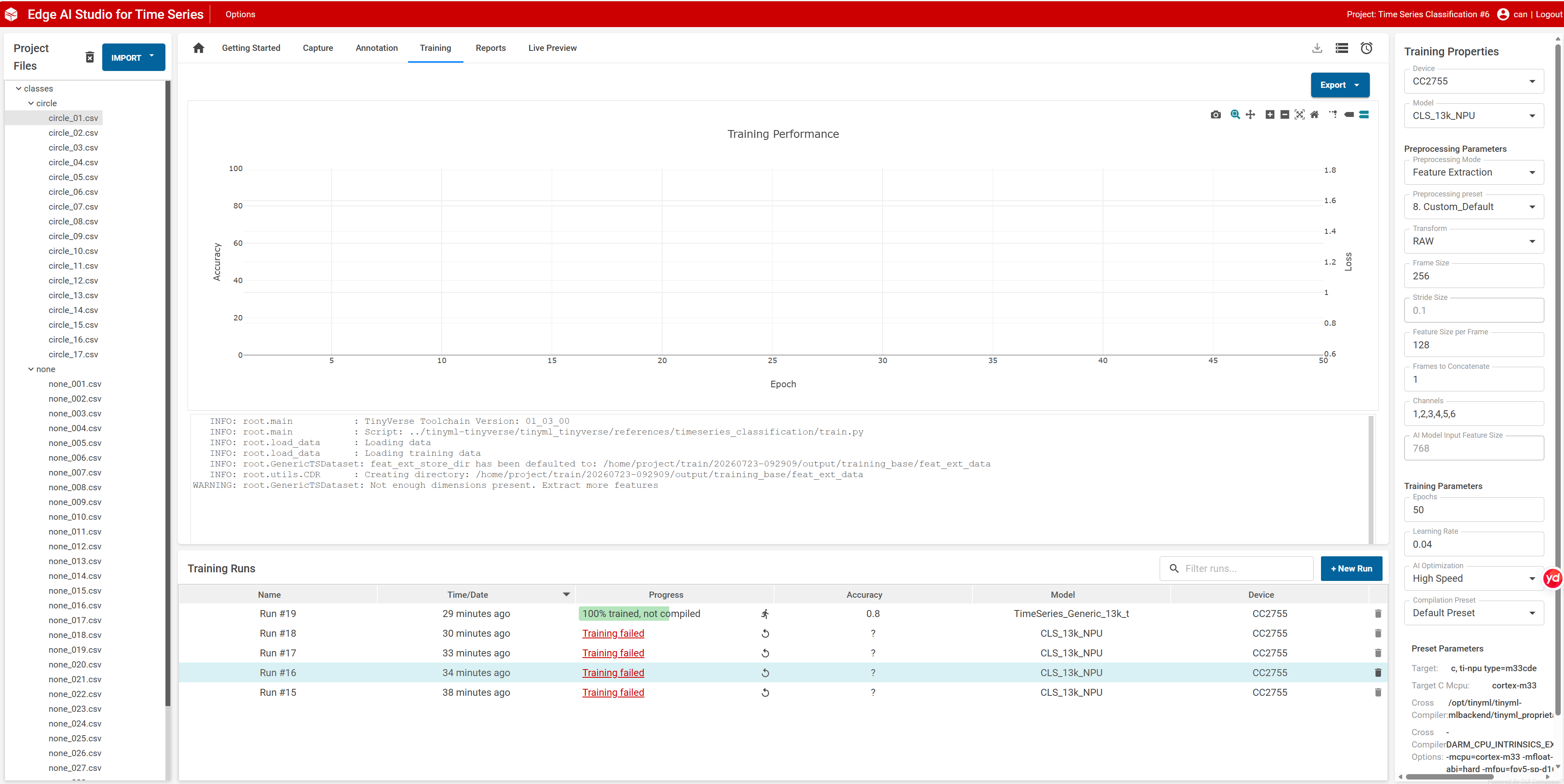Click the alarm clock icon in header
Image resolution: width=1564 pixels, height=784 pixels.
coord(1367,48)
